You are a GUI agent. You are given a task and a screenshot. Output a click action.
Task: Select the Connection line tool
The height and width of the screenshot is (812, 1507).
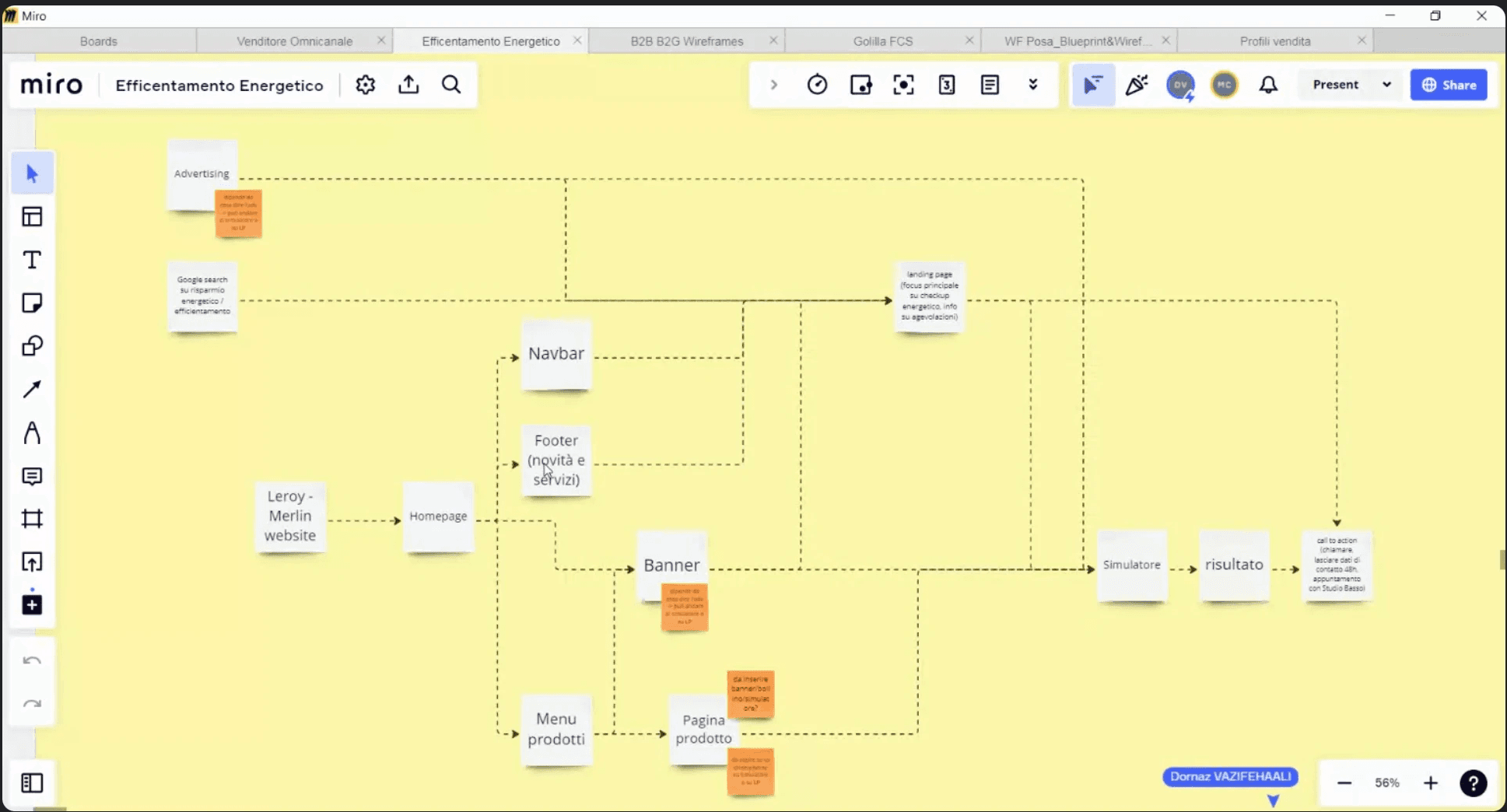click(x=32, y=389)
